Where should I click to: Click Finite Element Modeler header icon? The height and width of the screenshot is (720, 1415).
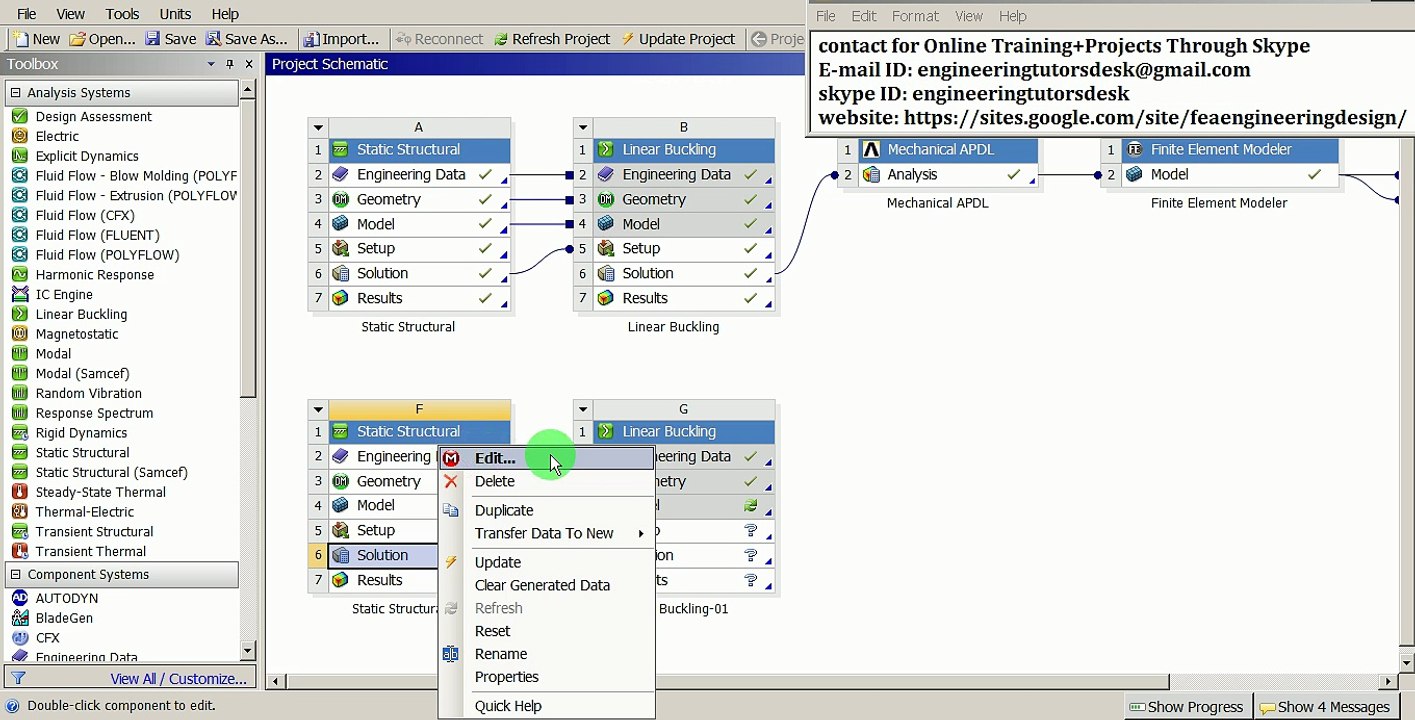pos(1134,149)
